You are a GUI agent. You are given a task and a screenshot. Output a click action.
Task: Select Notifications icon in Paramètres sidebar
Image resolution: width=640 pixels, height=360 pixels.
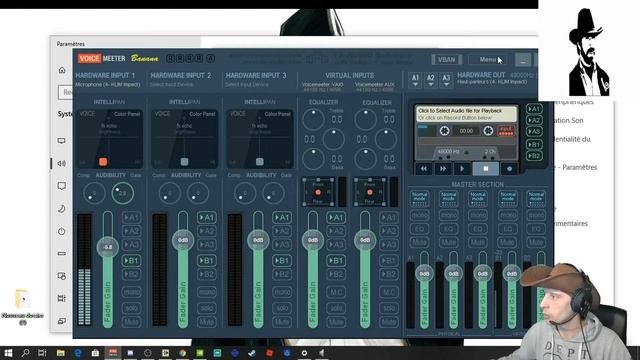coord(62,186)
